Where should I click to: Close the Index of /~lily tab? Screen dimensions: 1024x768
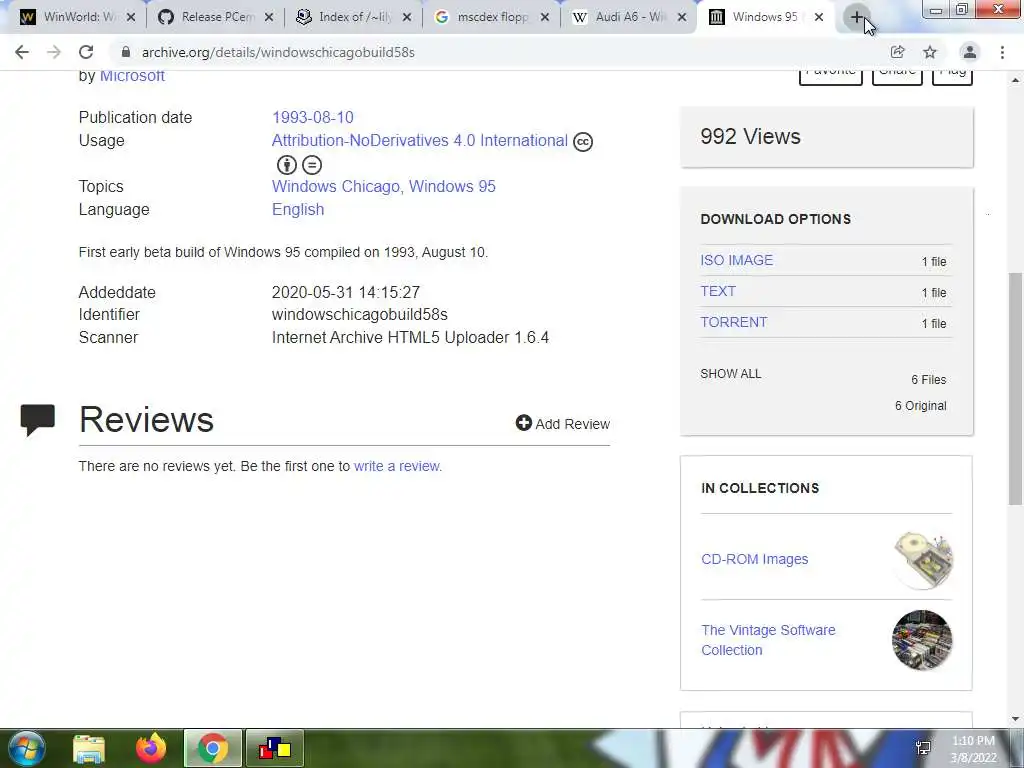click(407, 18)
